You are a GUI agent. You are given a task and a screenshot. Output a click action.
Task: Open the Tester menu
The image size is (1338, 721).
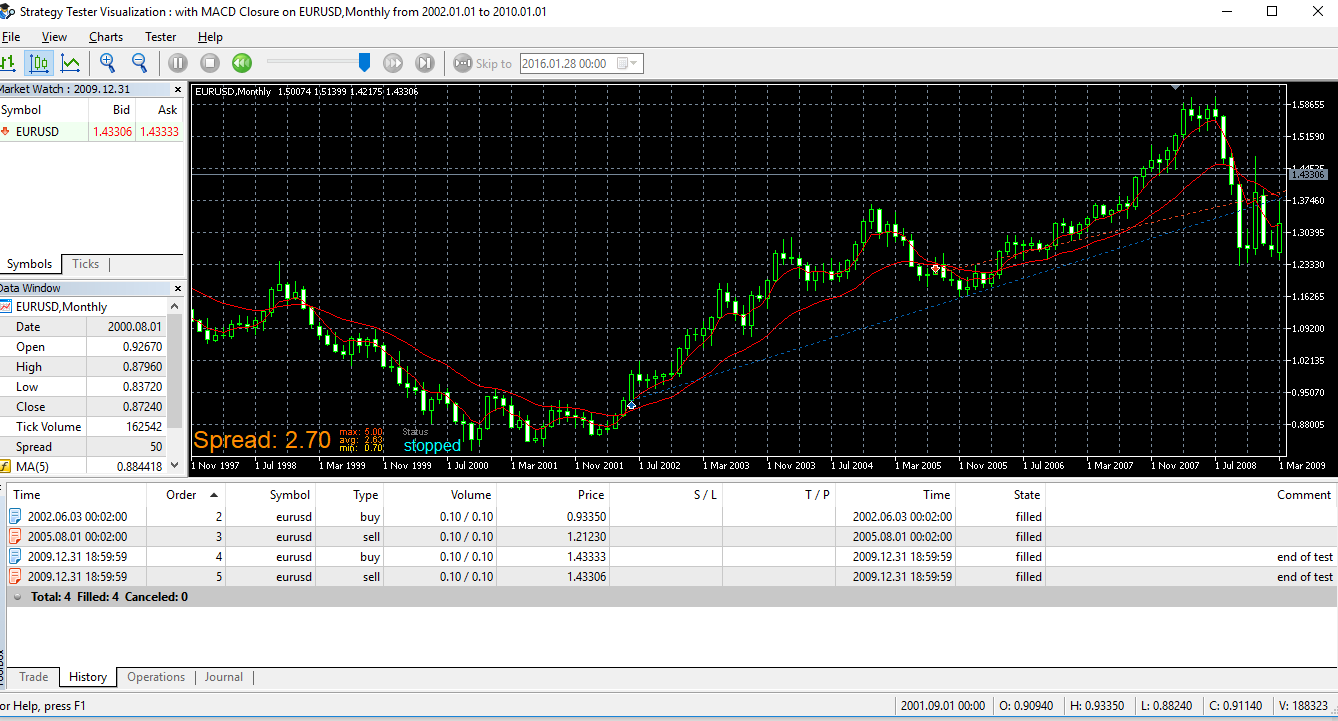(x=160, y=37)
